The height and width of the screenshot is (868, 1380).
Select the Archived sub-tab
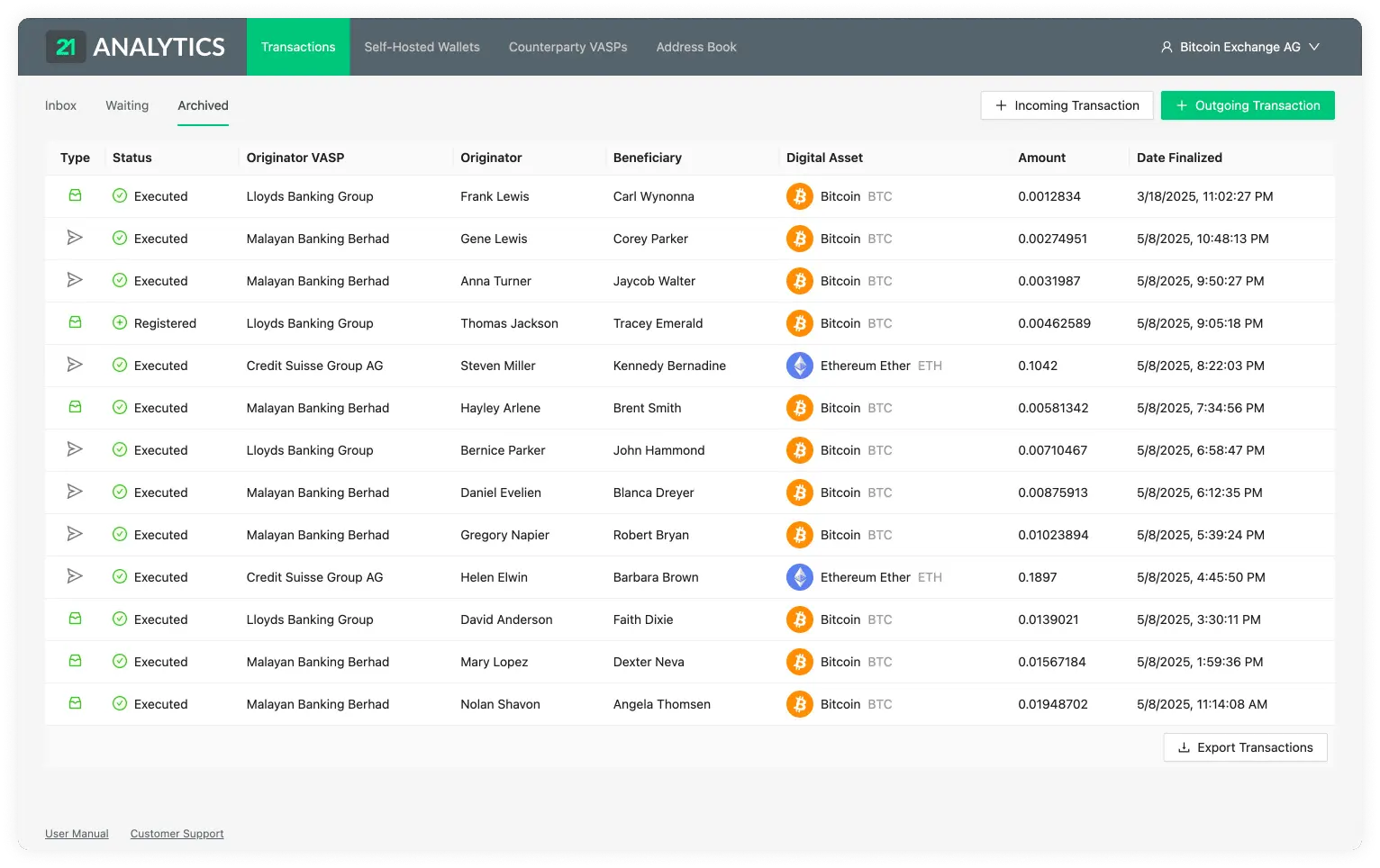(203, 105)
